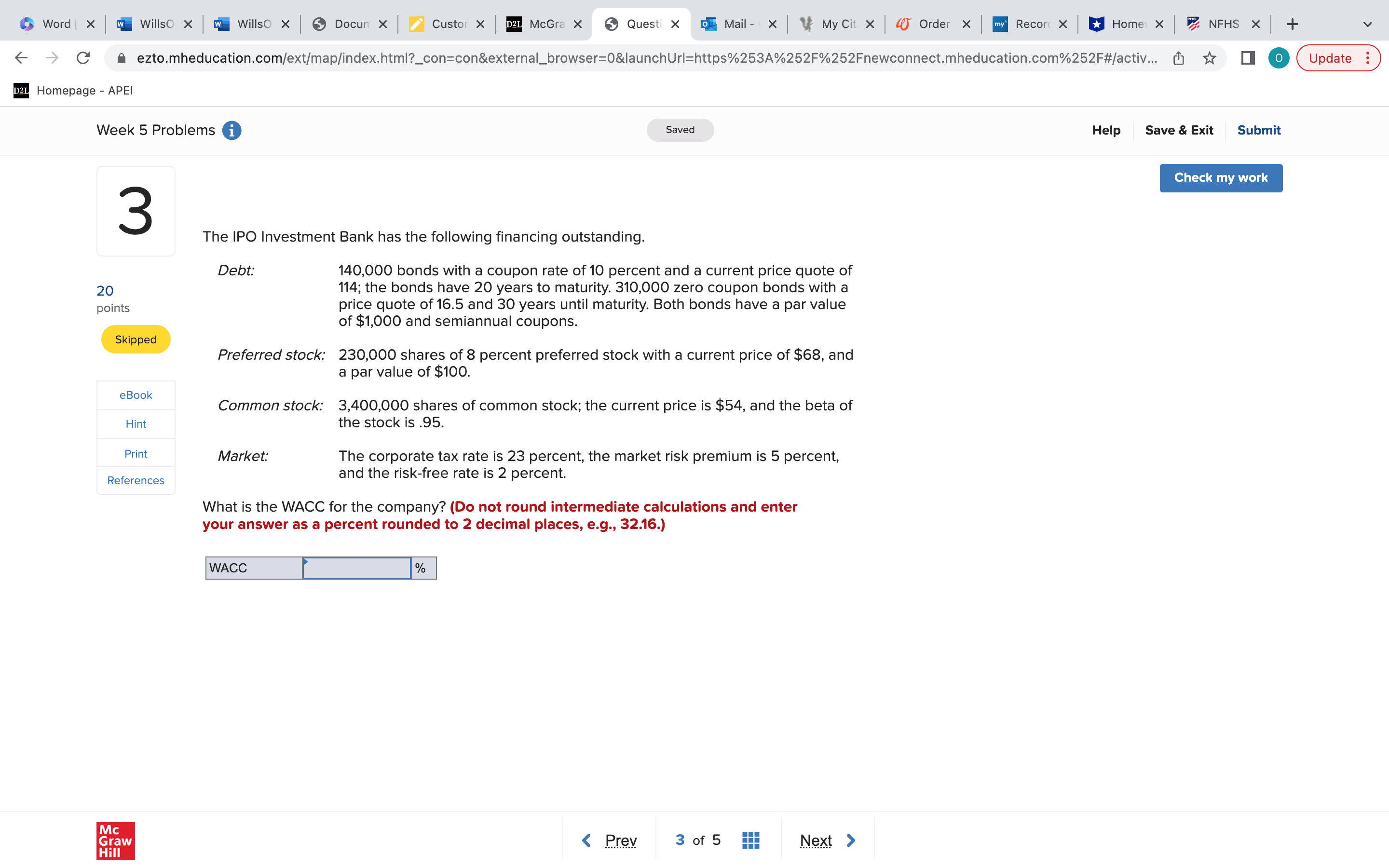Image resolution: width=1389 pixels, height=868 pixels.
Task: Click the Week 5 Problems info icon
Action: (231, 130)
